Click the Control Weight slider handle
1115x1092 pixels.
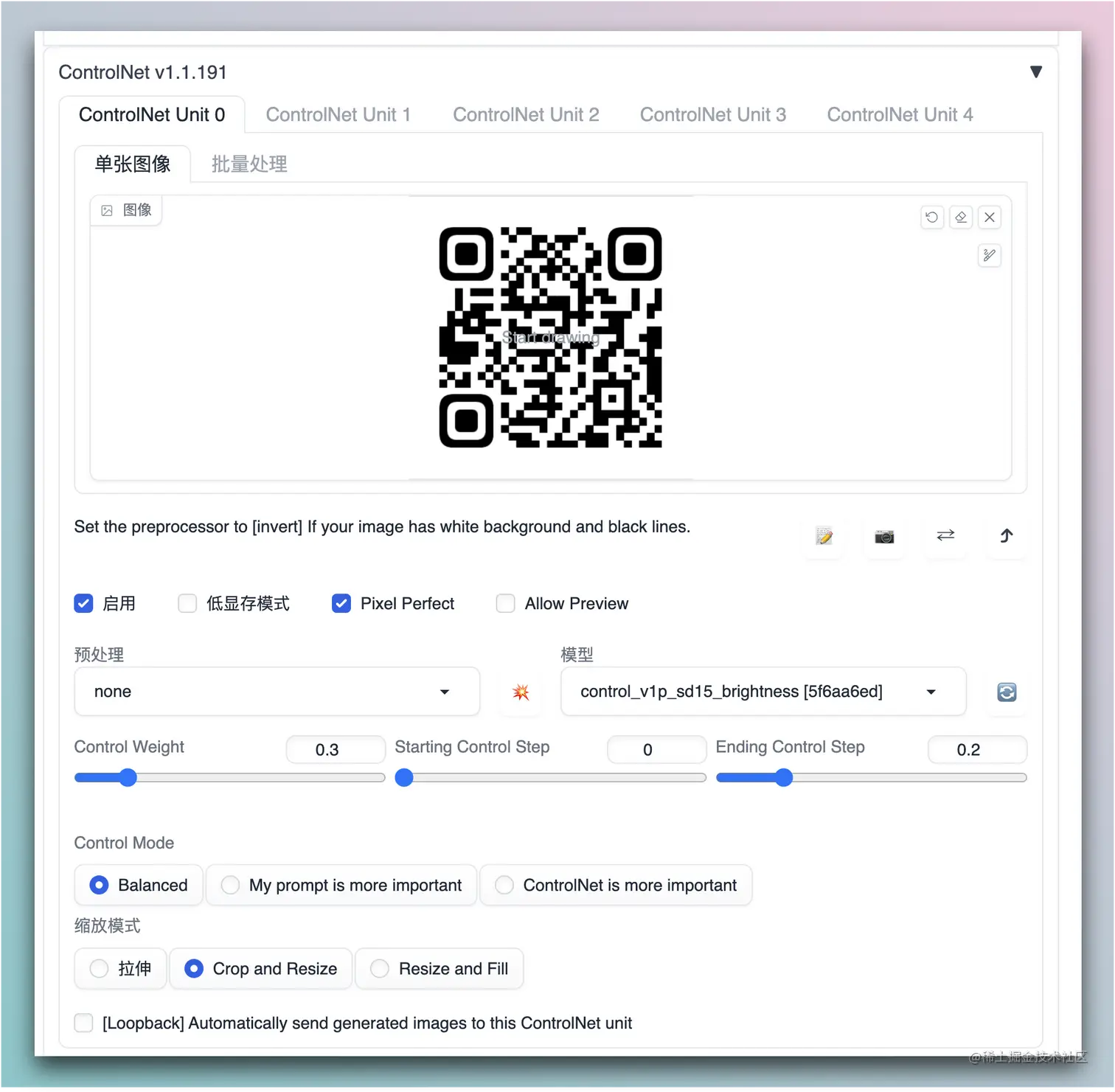click(128, 778)
